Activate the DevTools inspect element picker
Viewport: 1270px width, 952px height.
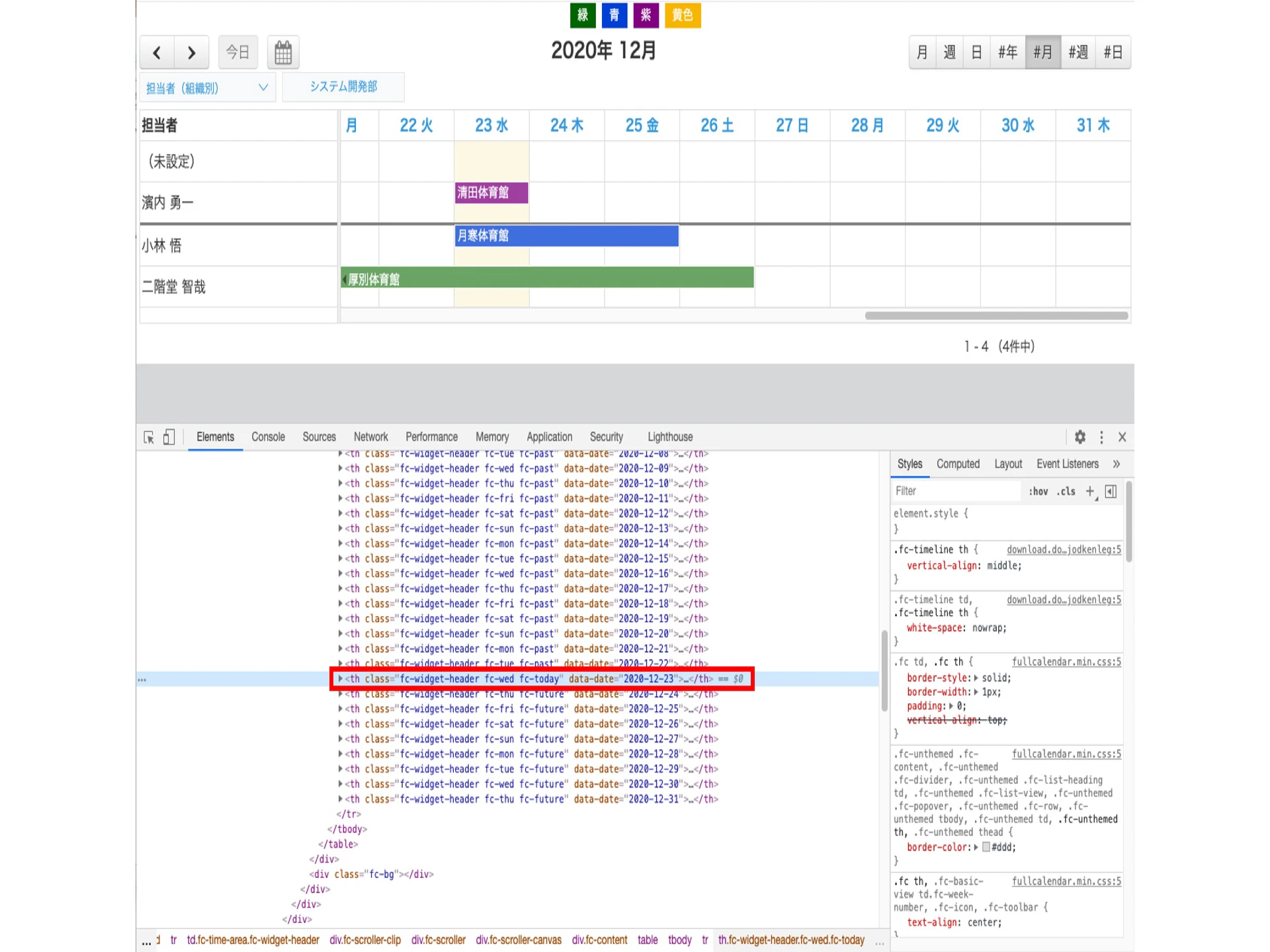(149, 437)
